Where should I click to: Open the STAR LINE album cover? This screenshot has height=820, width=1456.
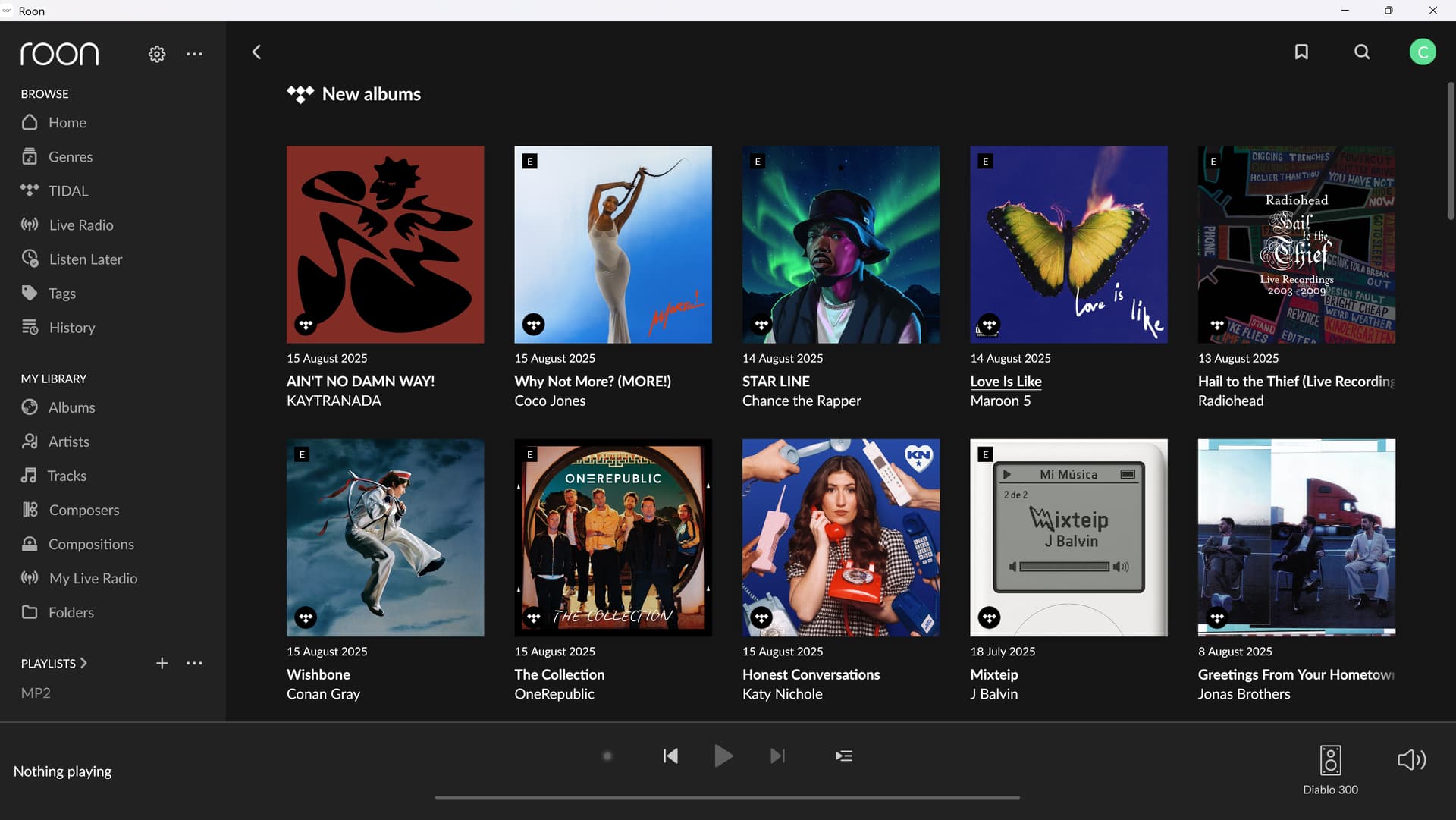[x=840, y=244]
